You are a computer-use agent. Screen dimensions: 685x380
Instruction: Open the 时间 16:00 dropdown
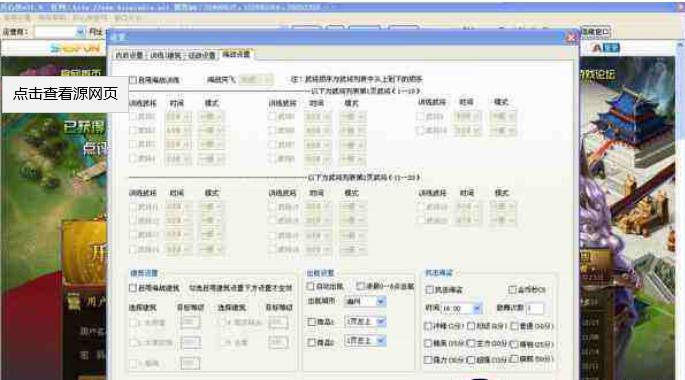461,308
